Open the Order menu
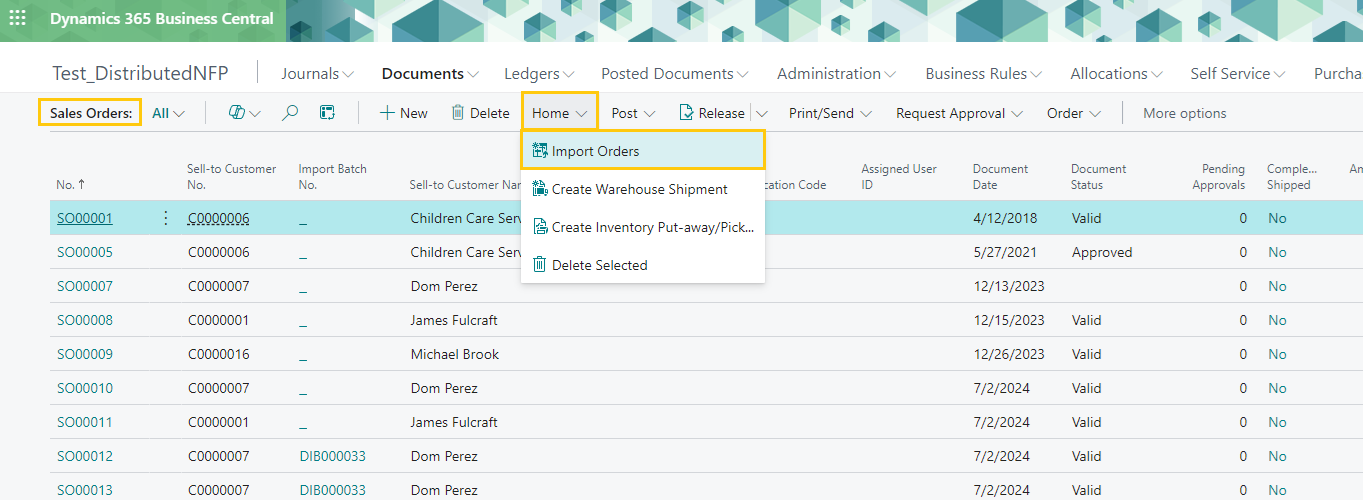 (1074, 113)
